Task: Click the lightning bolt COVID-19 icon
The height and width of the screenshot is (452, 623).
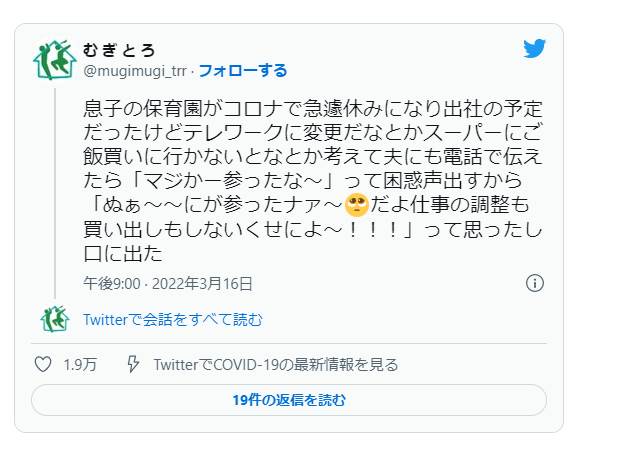Action: [x=133, y=364]
